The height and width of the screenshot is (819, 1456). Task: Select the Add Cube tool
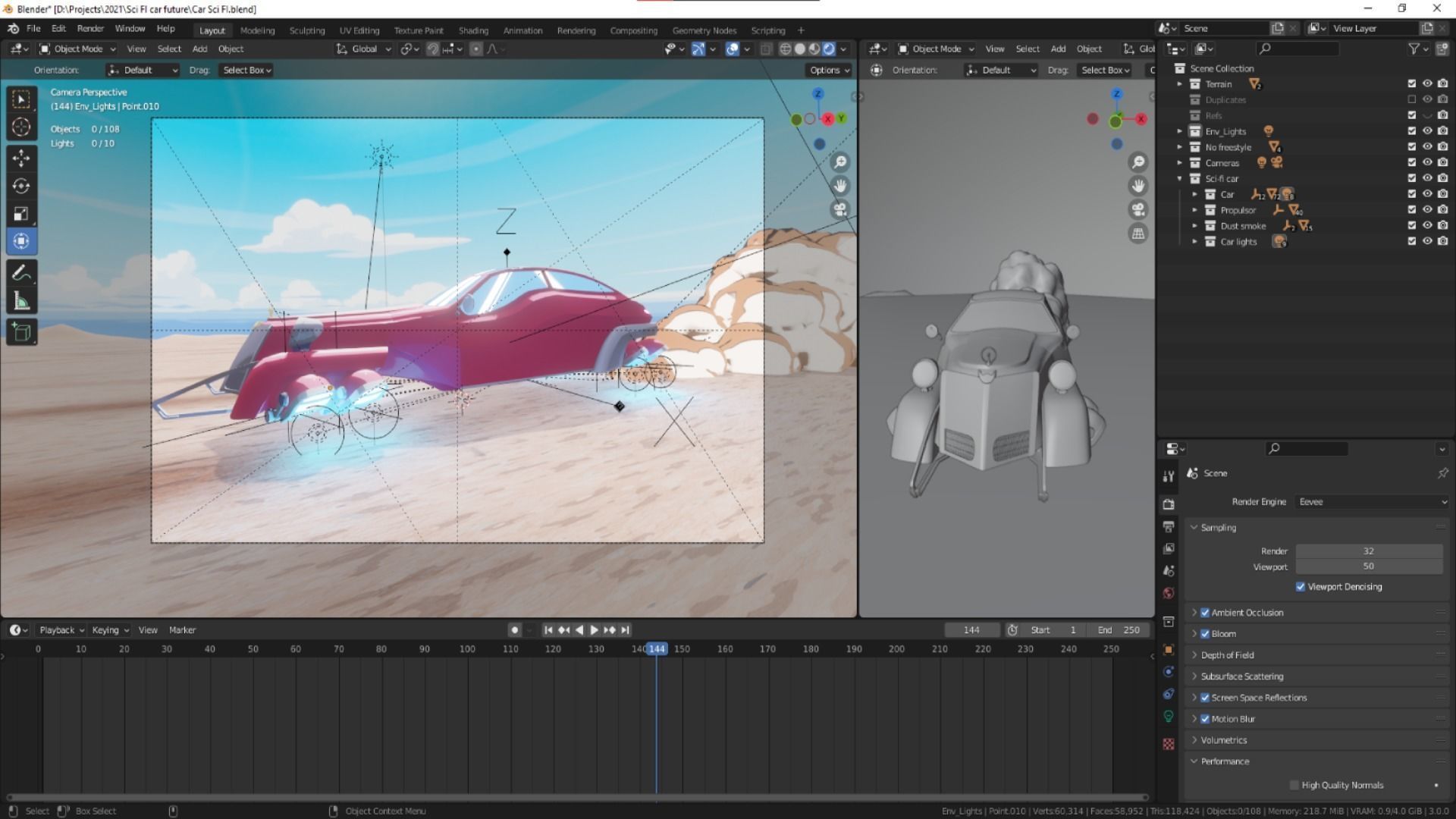click(x=21, y=332)
